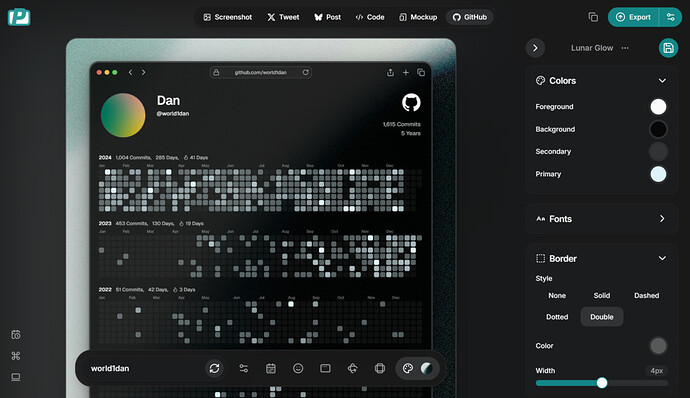Open the Lunar Glow preset options menu
Viewport: 690px width, 398px height.
[x=625, y=48]
